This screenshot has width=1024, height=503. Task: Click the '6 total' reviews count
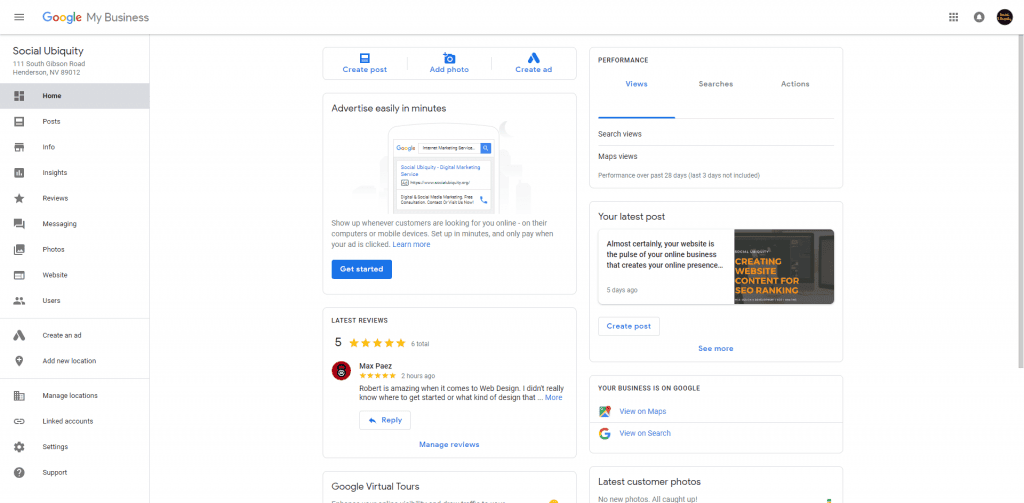pyautogui.click(x=420, y=343)
